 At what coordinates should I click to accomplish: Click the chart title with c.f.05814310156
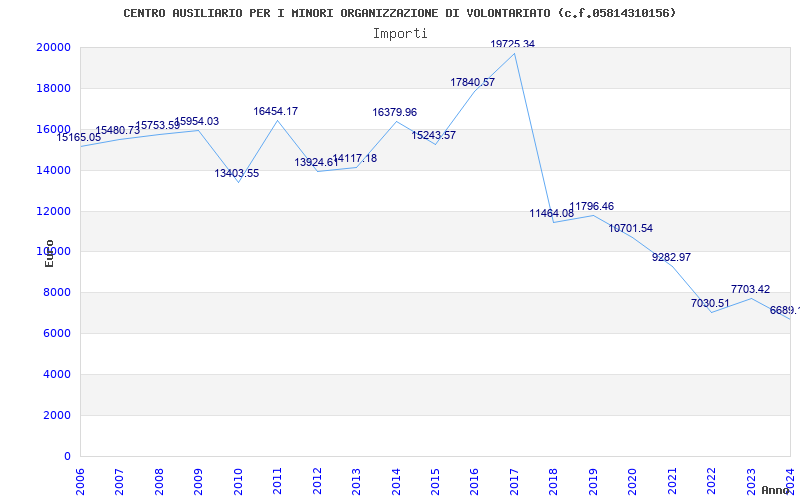[399, 13]
